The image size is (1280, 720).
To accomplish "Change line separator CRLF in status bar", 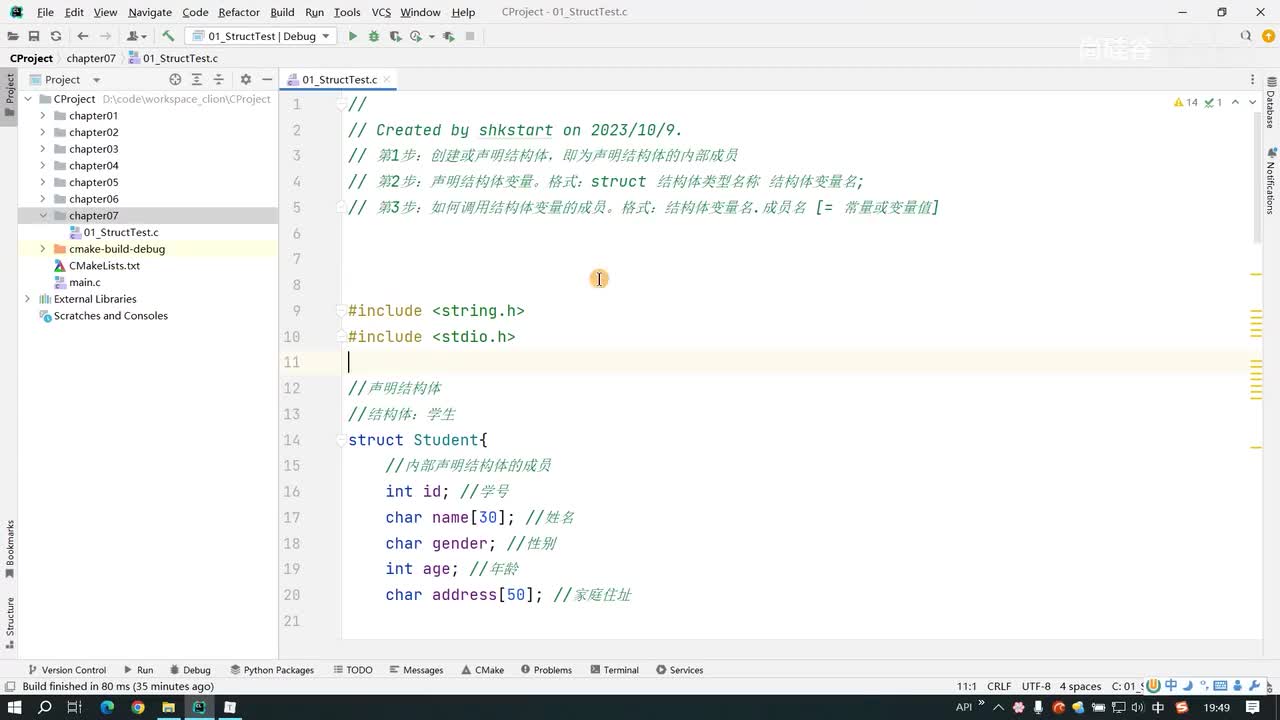I will (999, 686).
